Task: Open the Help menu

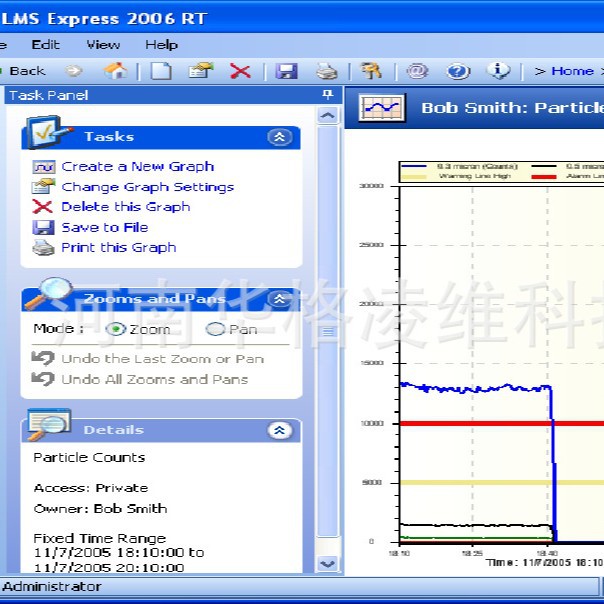Action: (x=161, y=44)
